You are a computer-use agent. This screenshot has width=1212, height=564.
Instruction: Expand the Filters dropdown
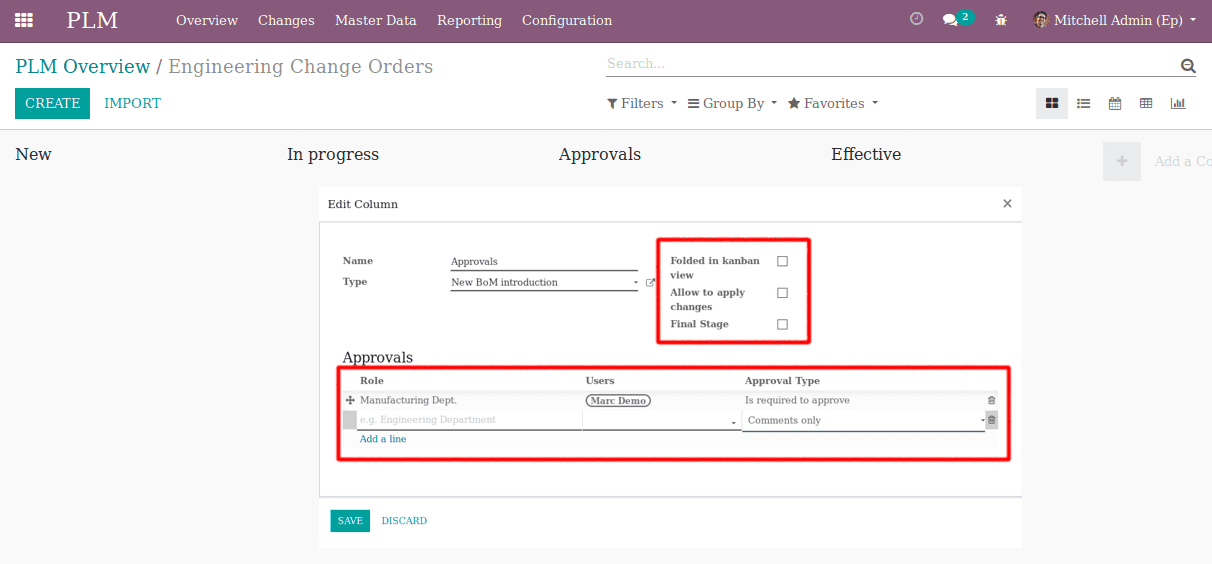[x=642, y=103]
